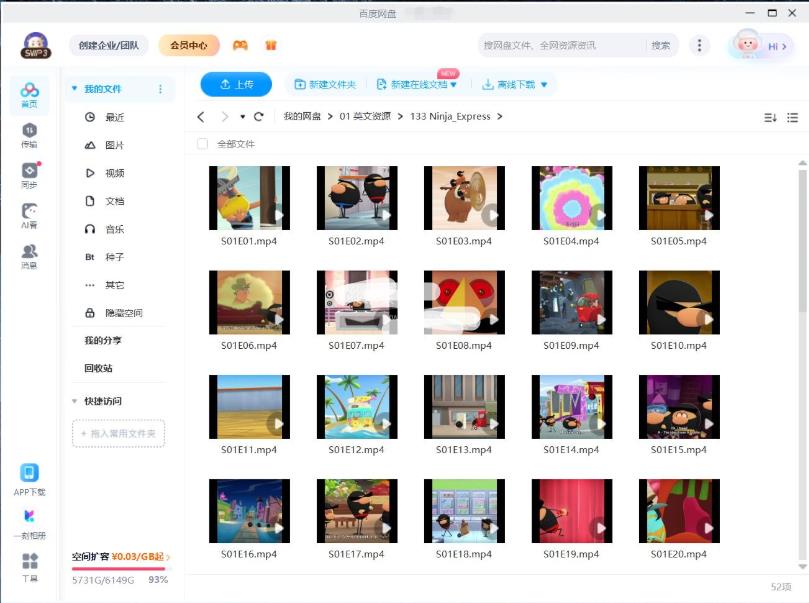This screenshot has height=603, width=809.
Task: Open the Transfer (传输) sidebar icon
Action: click(29, 135)
